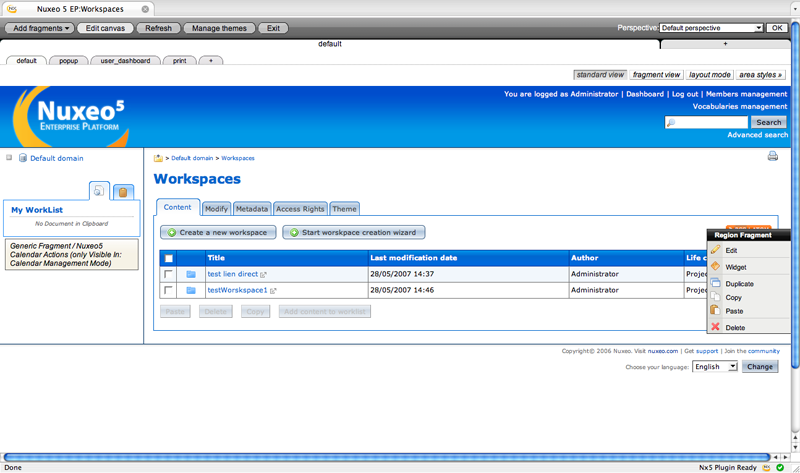
Task: Click the pencil Edit icon in Region Fragment
Action: coord(715,250)
